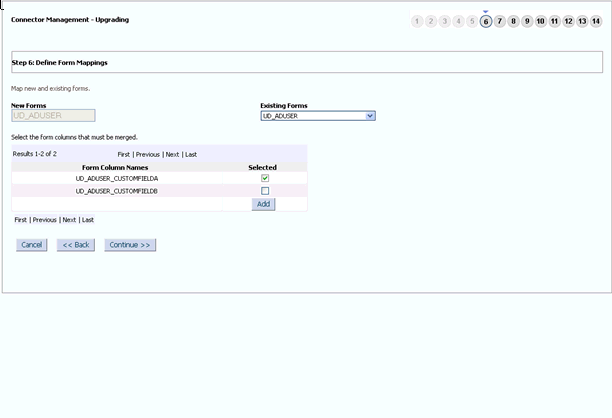Jump to wizard step 12
The height and width of the screenshot is (418, 612).
(568, 21)
